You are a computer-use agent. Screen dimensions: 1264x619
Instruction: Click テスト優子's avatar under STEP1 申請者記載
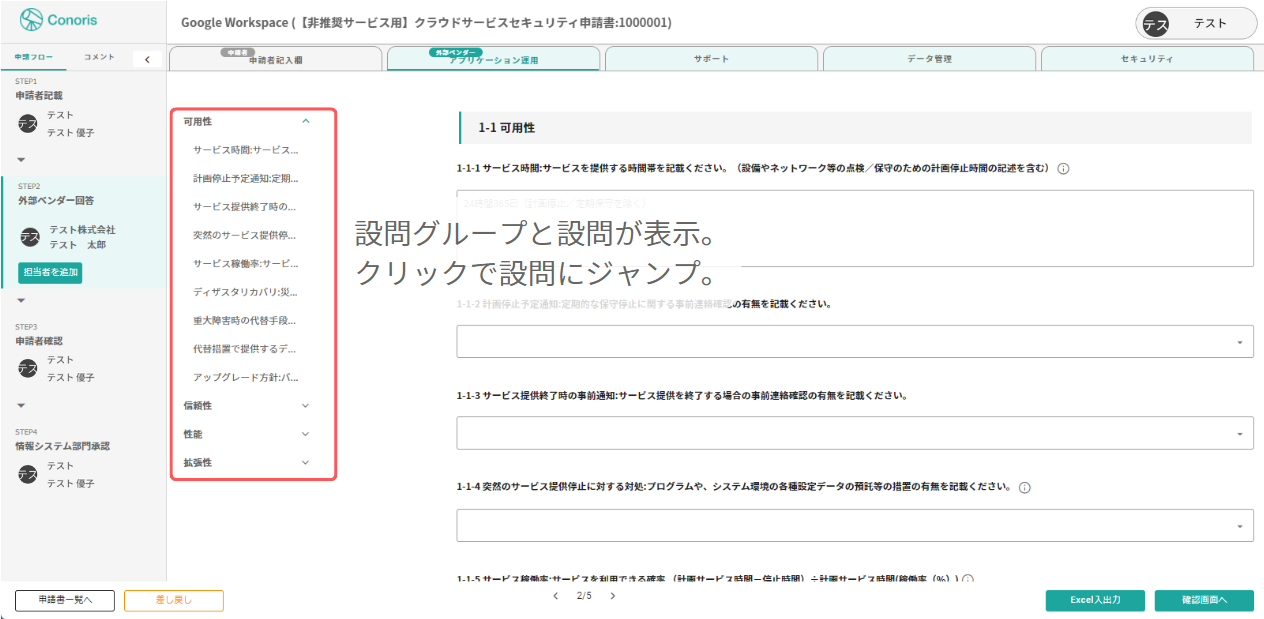[x=27, y=123]
